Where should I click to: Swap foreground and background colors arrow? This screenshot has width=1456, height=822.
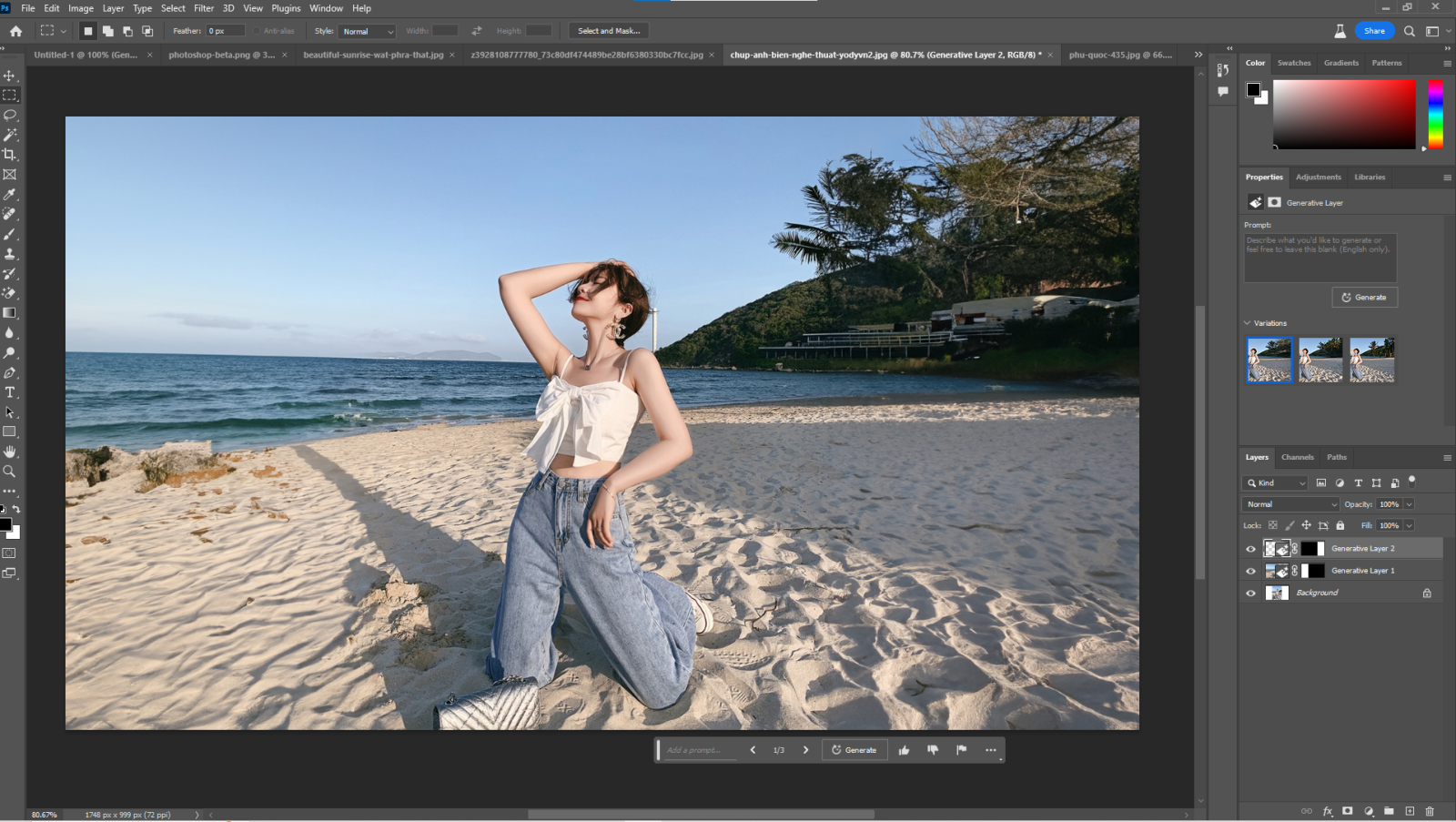click(x=16, y=510)
